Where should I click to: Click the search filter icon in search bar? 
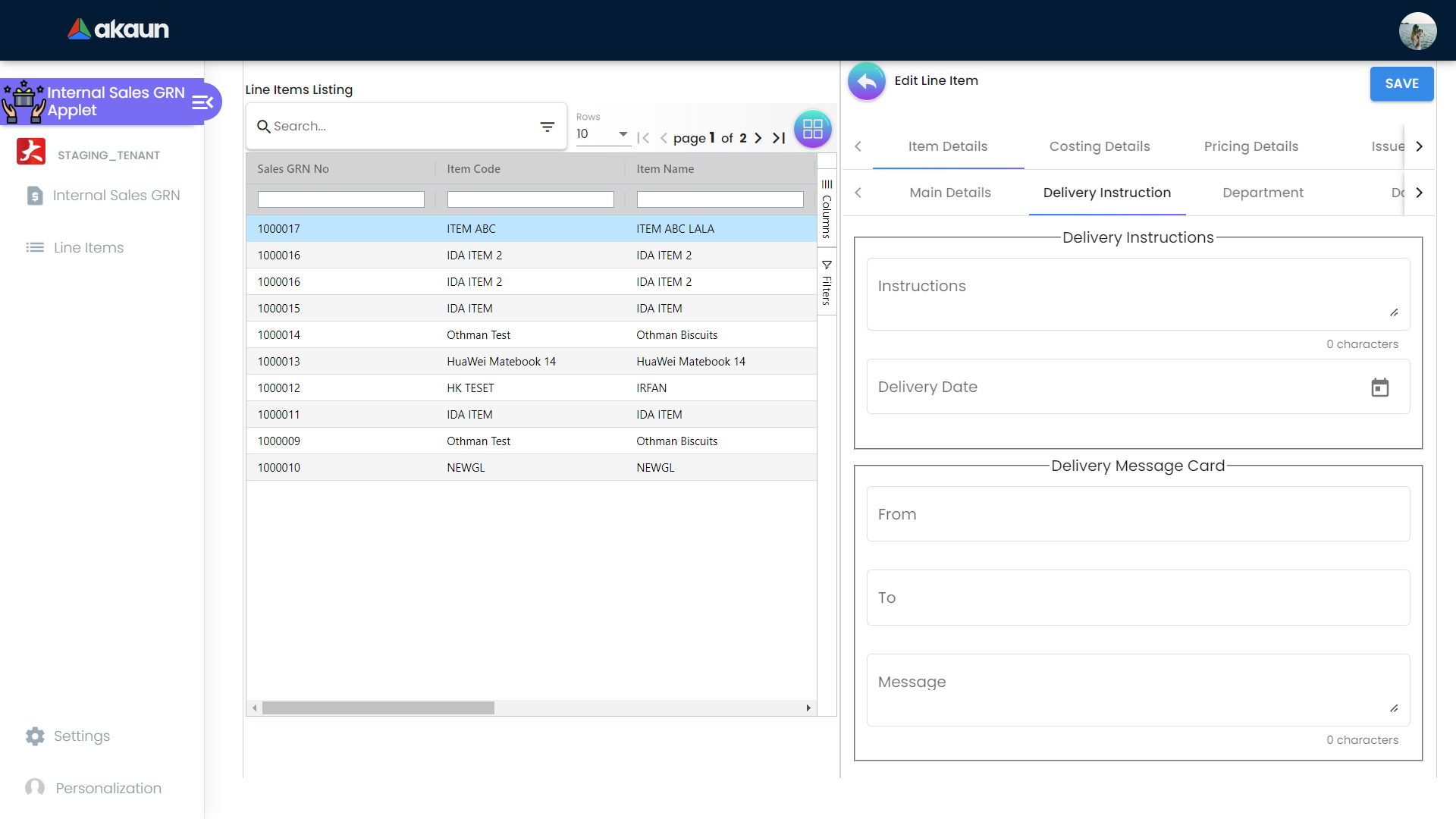[x=547, y=127]
